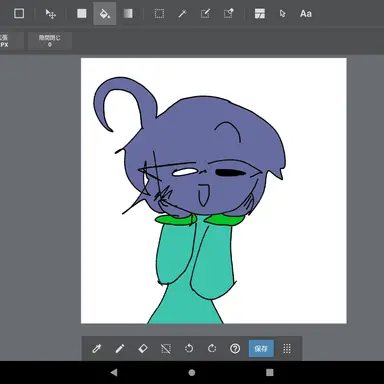Select the panel divide tool
The width and height of the screenshot is (384, 384).
(260, 14)
